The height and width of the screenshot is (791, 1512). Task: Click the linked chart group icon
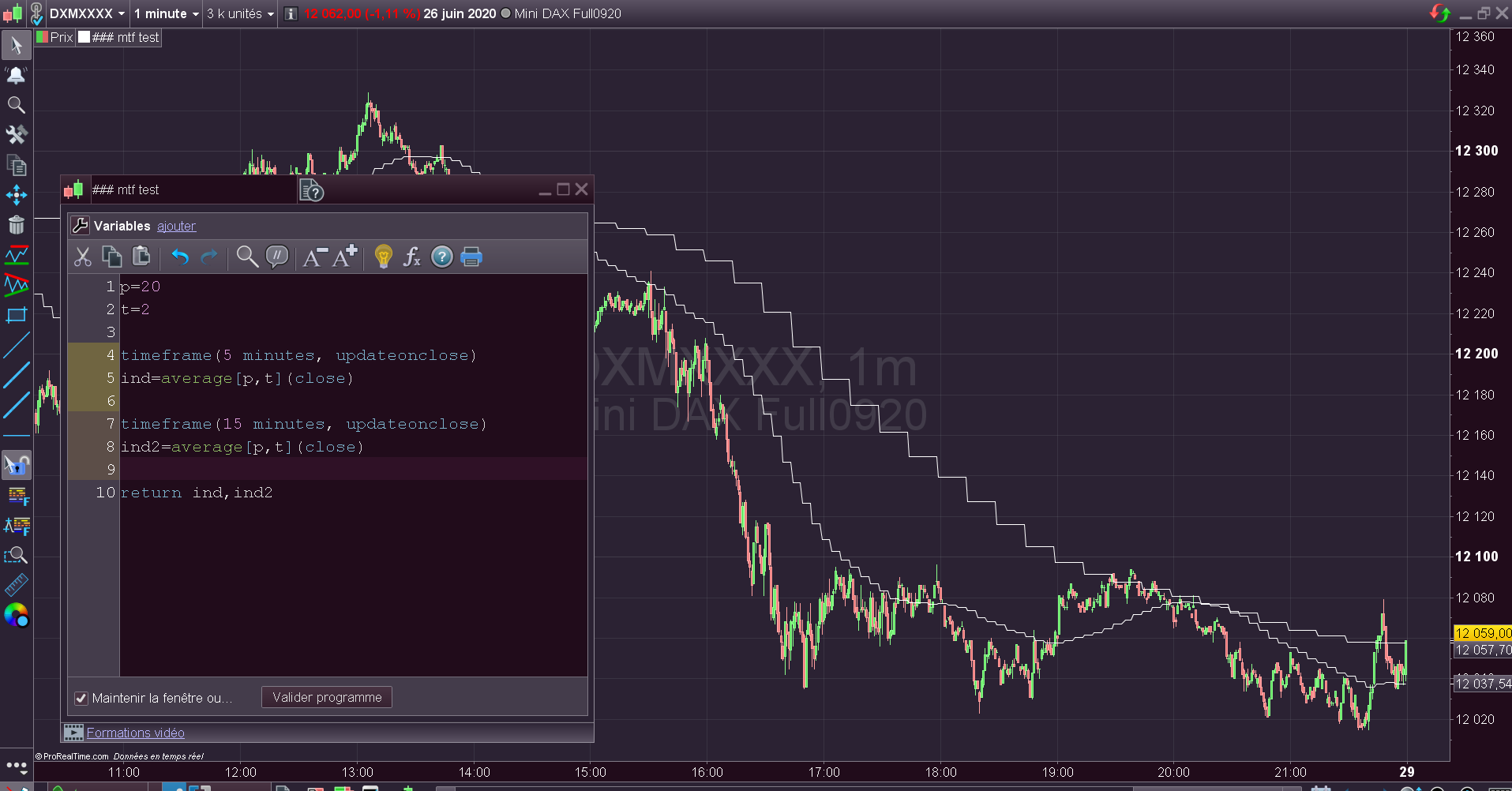pyautogui.click(x=36, y=13)
